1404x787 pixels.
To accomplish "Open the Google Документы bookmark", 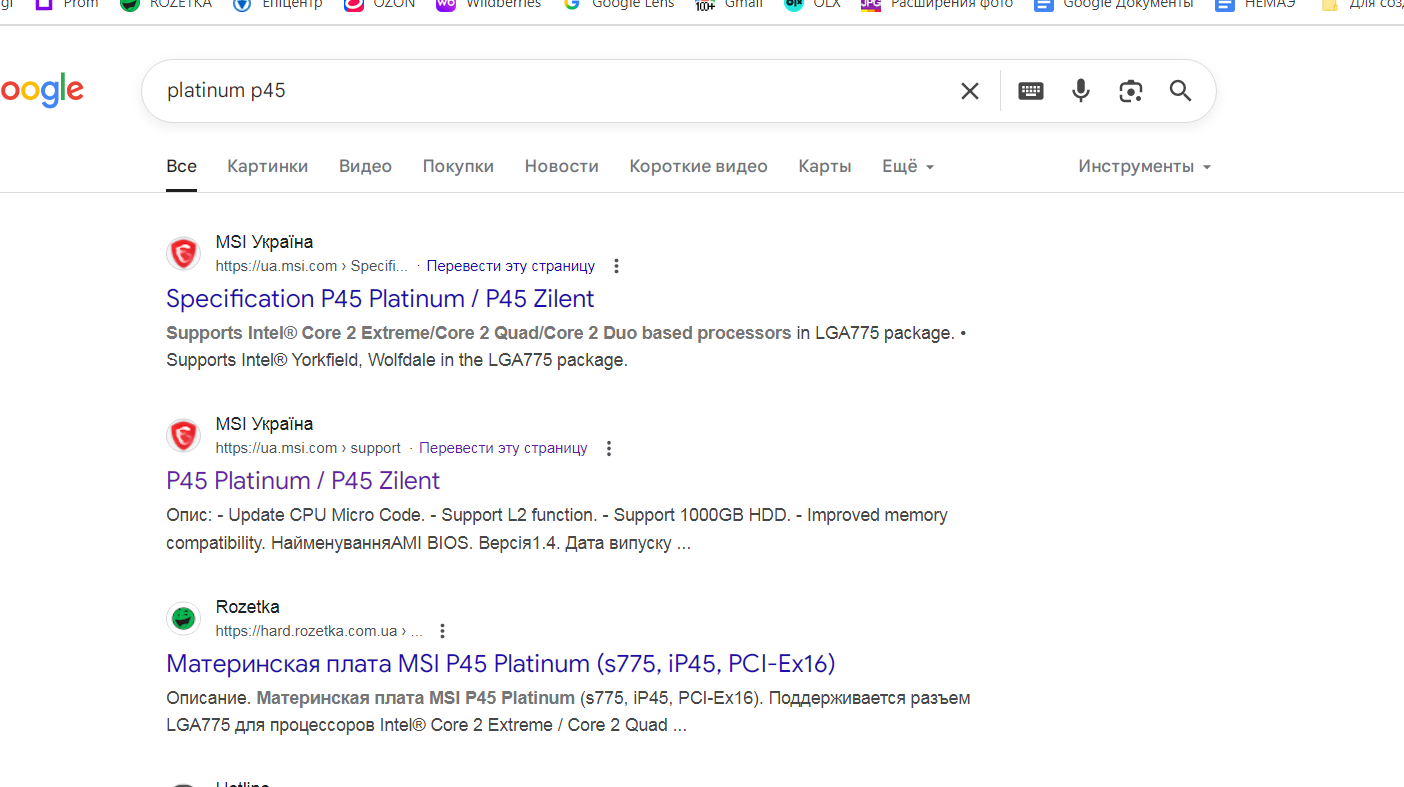I will [1114, 4].
